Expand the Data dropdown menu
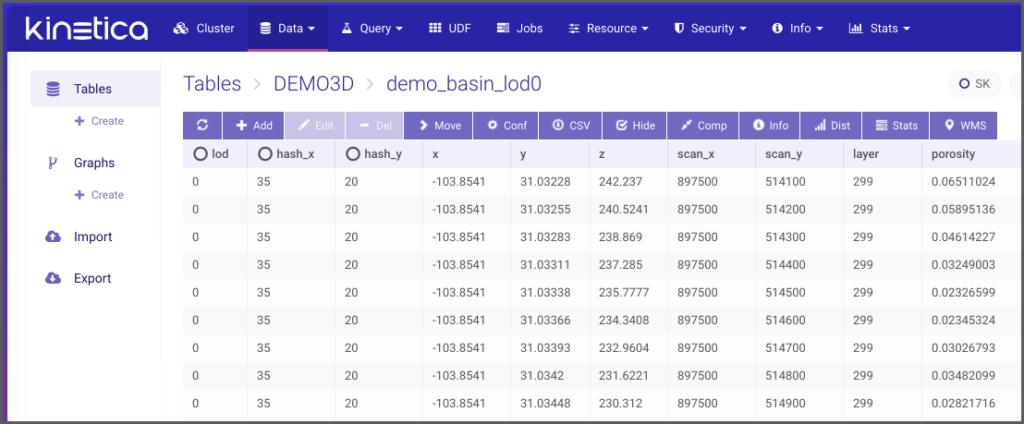The height and width of the screenshot is (424, 1024). click(287, 29)
